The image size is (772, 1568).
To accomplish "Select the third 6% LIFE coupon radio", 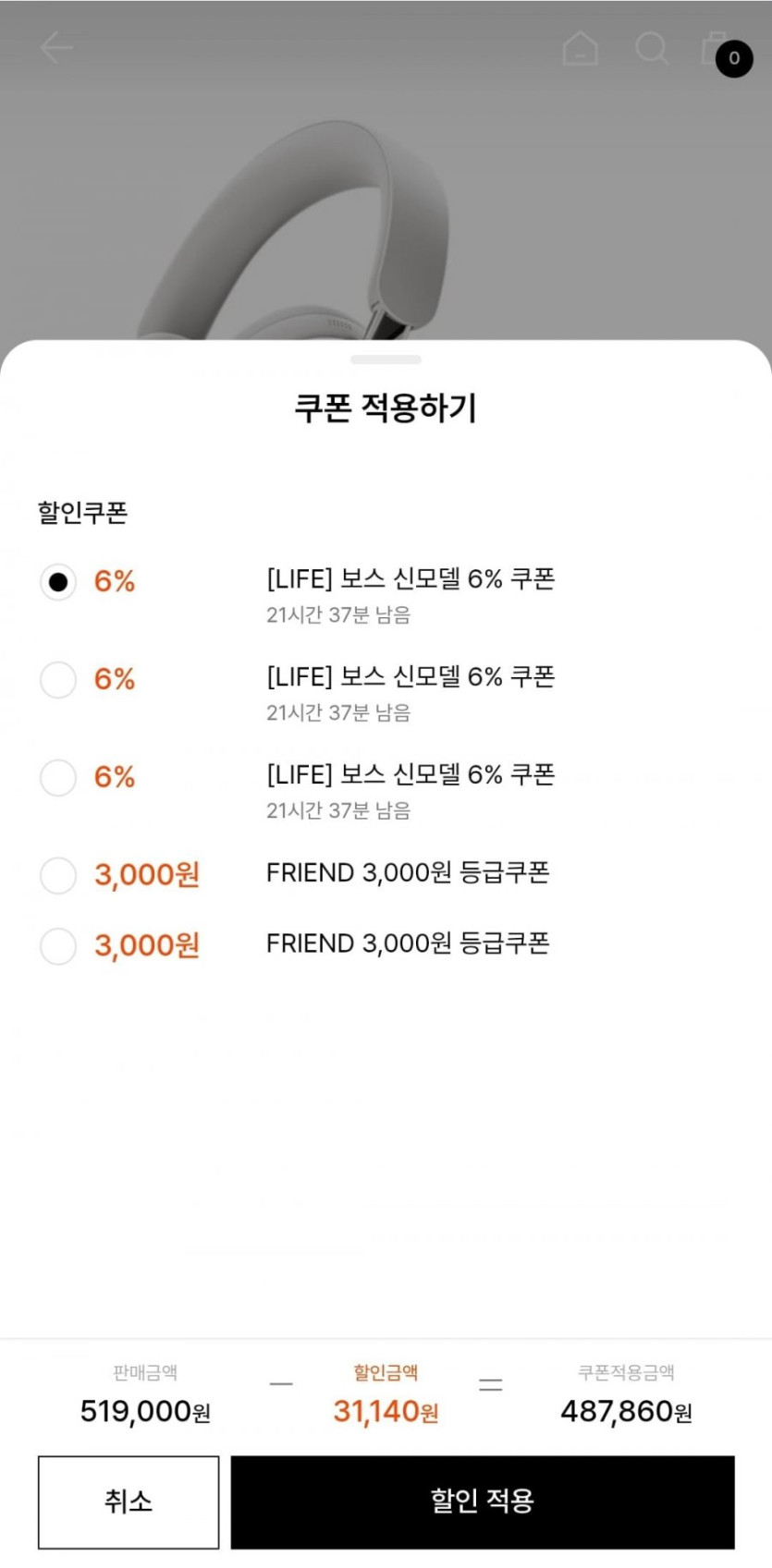I will pyautogui.click(x=58, y=778).
